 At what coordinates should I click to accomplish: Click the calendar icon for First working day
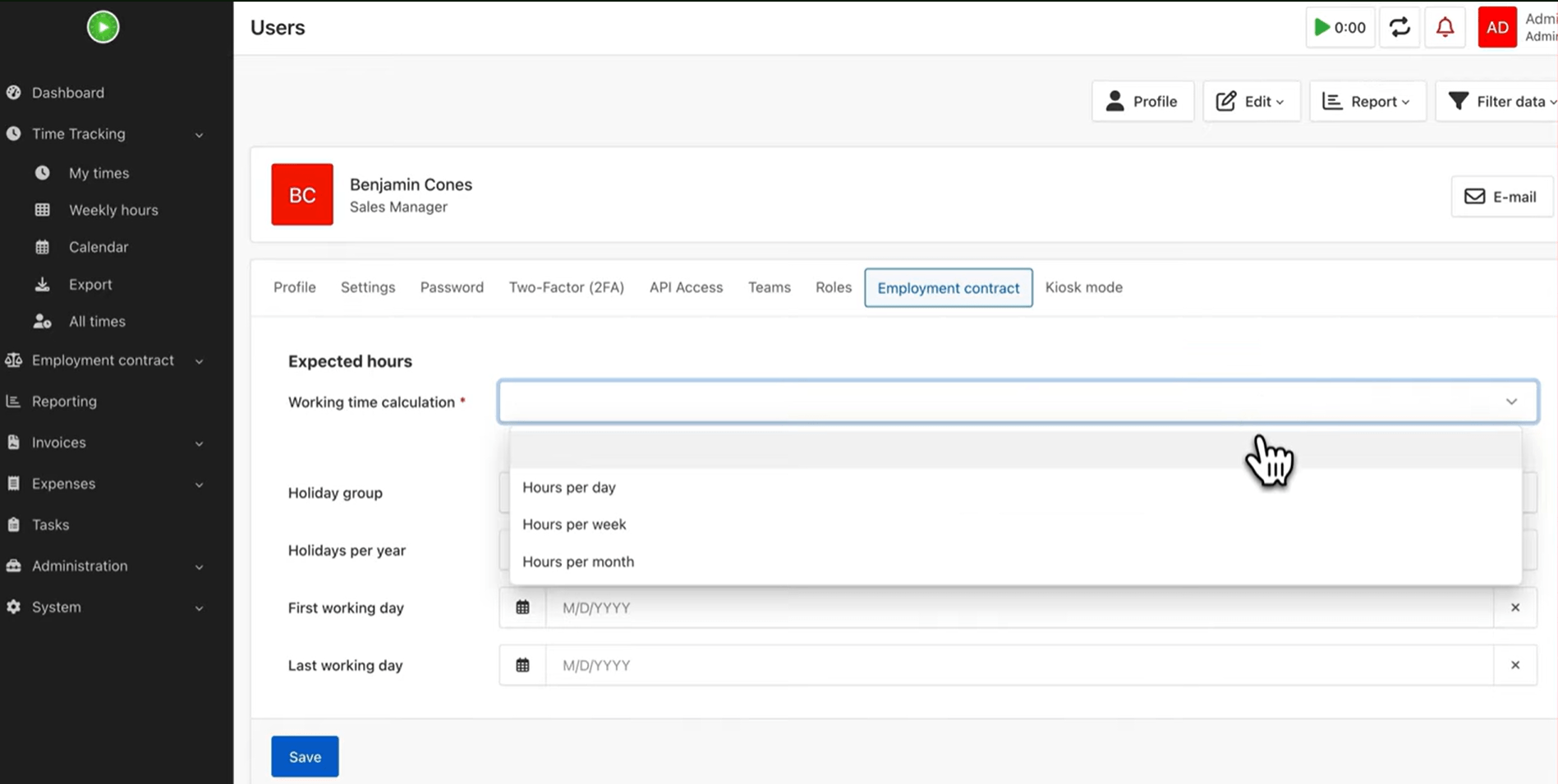point(522,607)
